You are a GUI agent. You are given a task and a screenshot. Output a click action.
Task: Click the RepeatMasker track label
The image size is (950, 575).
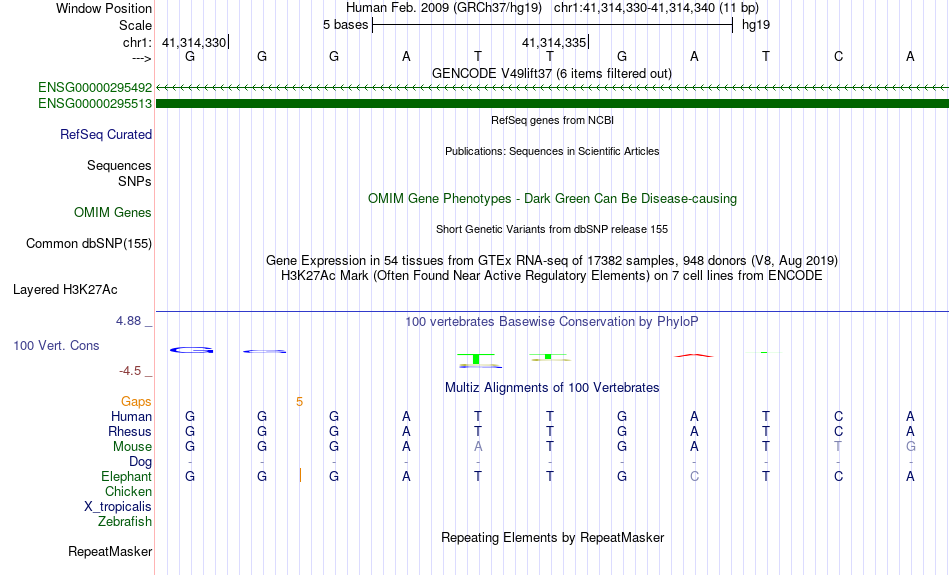pos(110,551)
